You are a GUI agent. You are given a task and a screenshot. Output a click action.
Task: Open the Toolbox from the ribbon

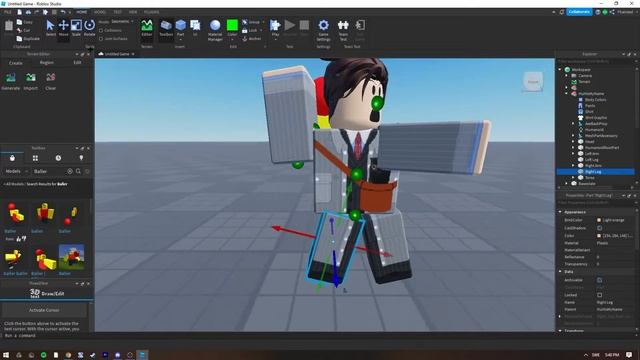(x=166, y=28)
